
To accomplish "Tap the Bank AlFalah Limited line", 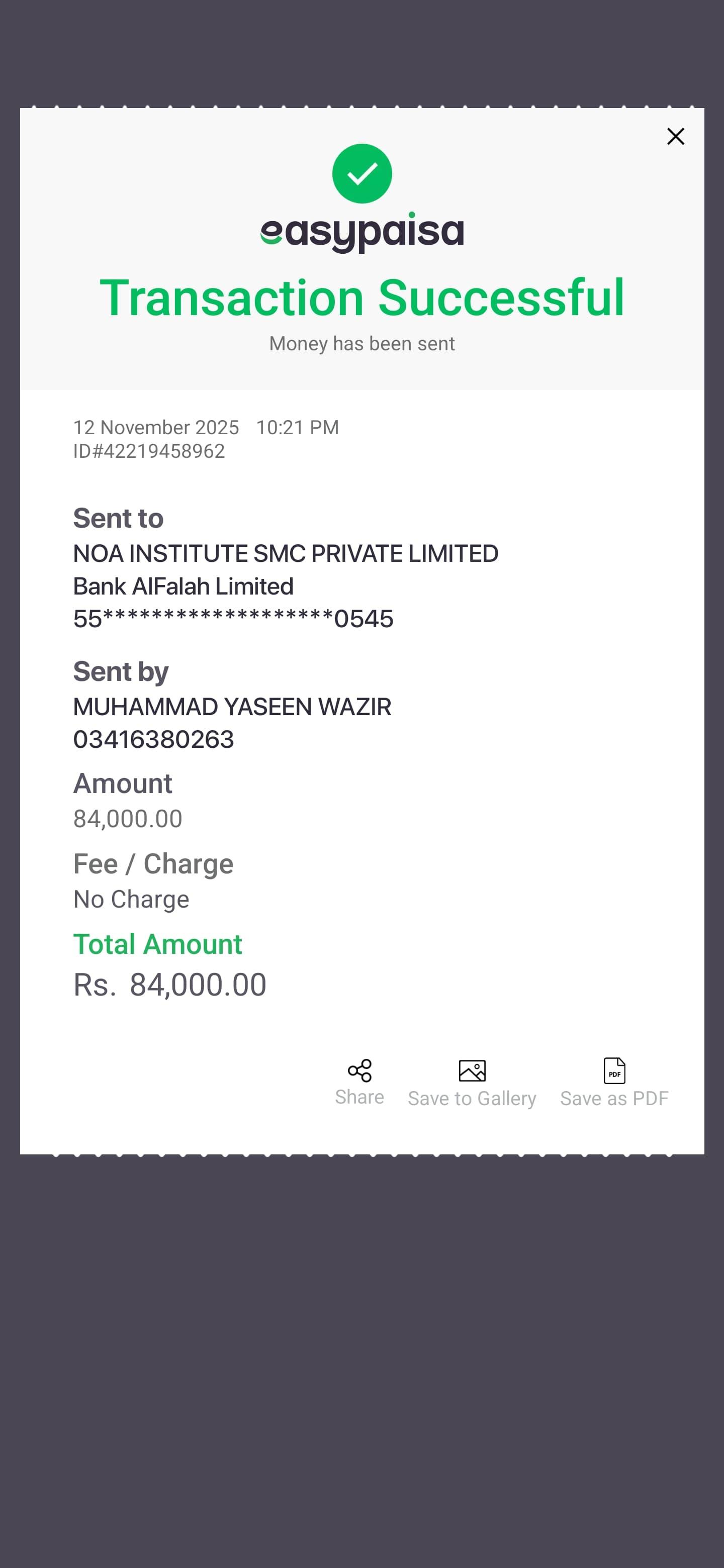I will (184, 586).
